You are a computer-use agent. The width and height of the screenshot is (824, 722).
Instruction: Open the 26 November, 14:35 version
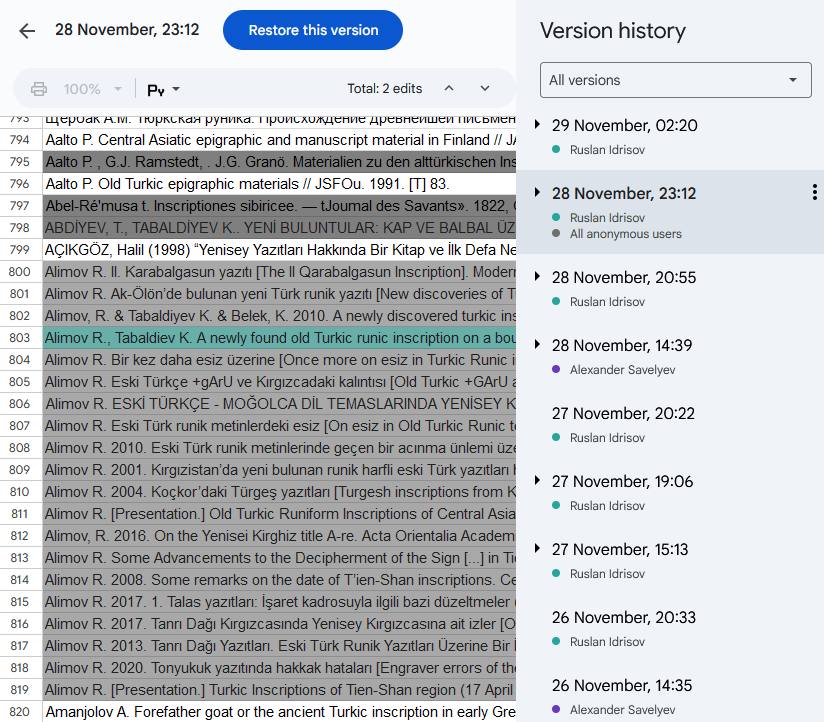[623, 685]
